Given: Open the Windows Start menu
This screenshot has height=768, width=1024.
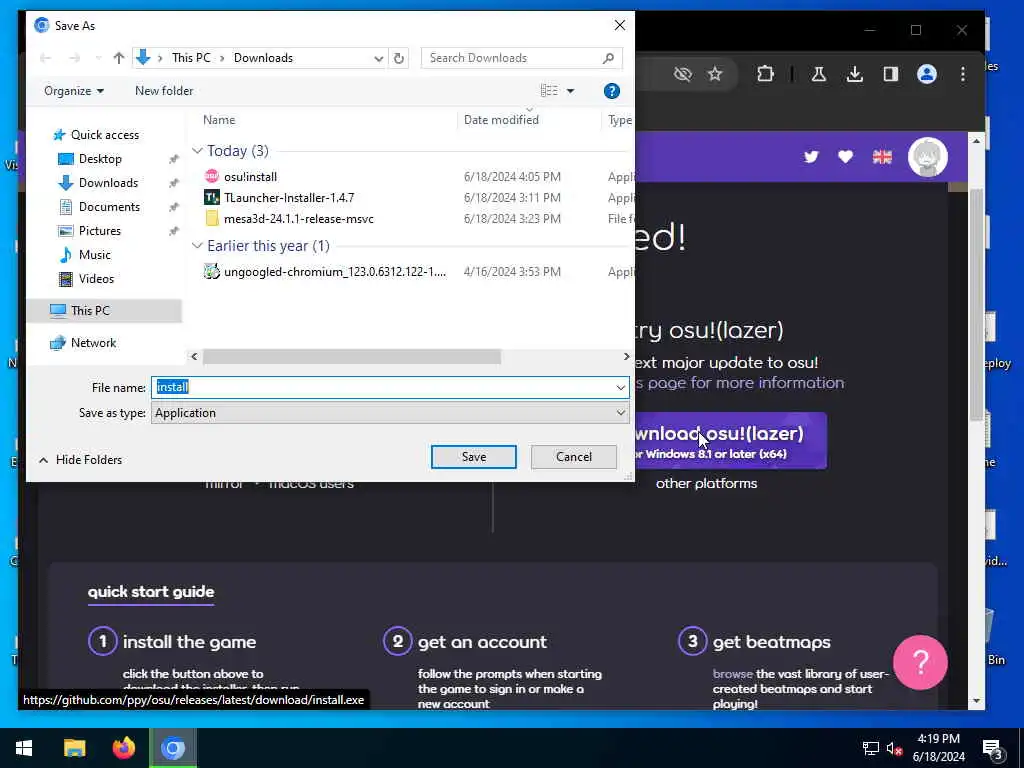Looking at the screenshot, I should [24, 748].
